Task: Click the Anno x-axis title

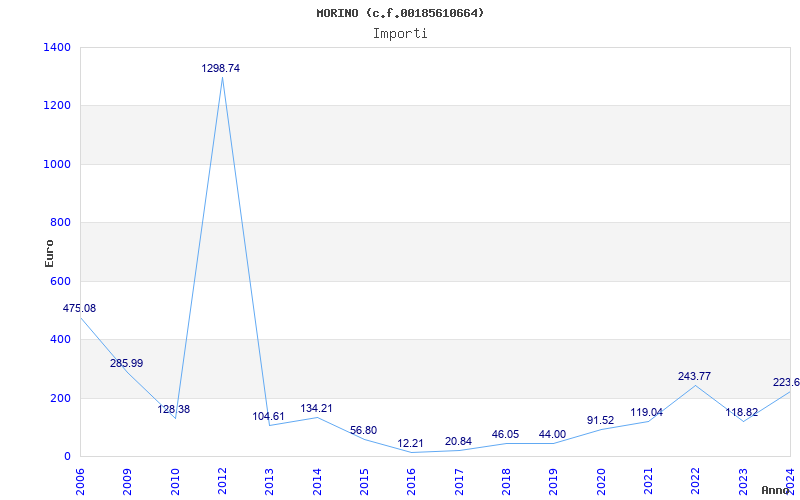Action: [776, 490]
